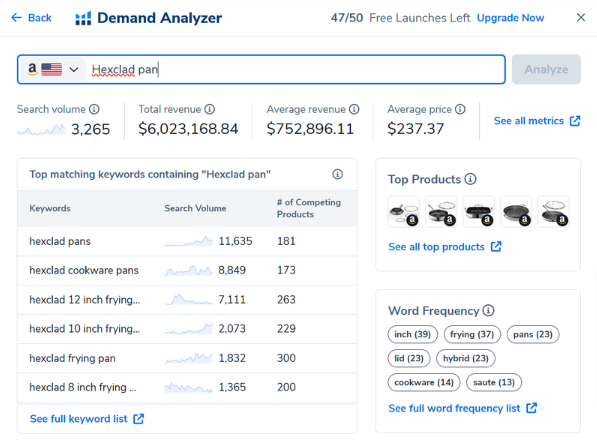Click the # of Competing Products header
The height and width of the screenshot is (442, 597).
pos(309,208)
